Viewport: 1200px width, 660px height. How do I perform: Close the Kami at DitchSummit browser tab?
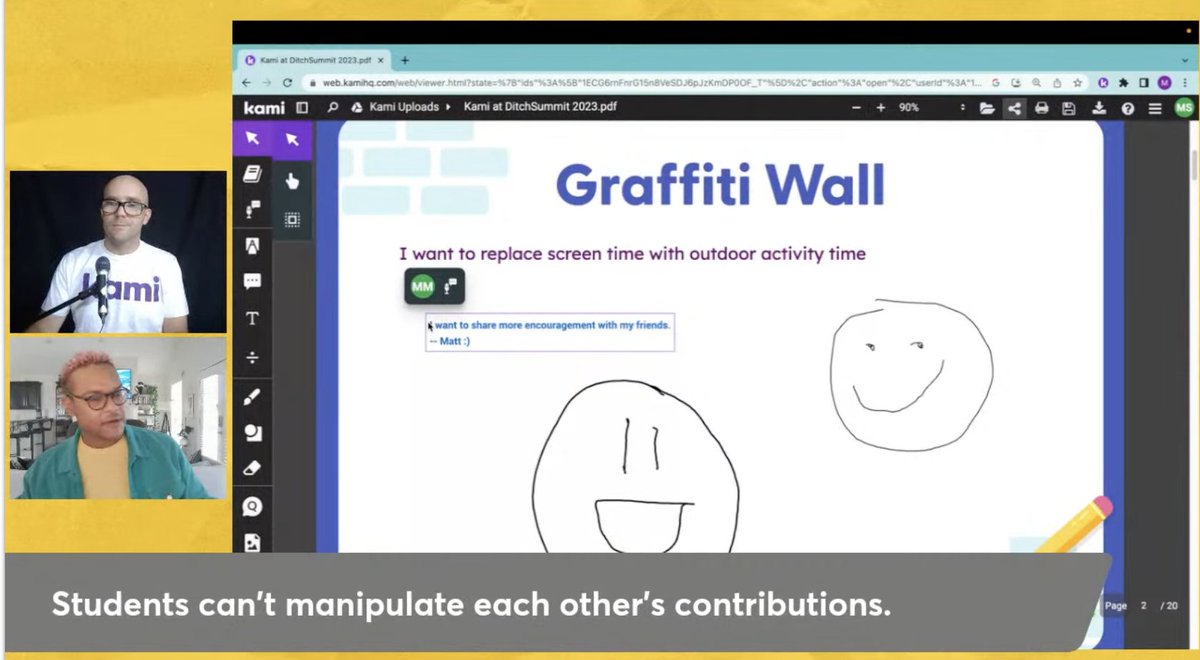pyautogui.click(x=380, y=60)
